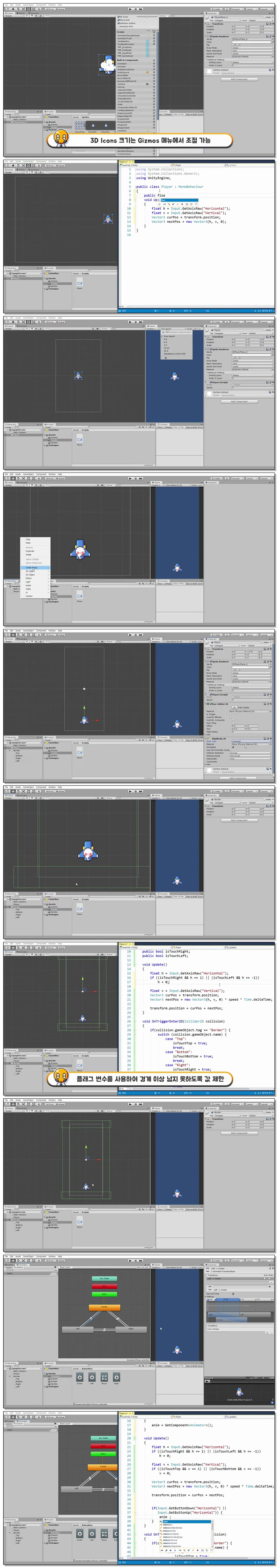Click the AudioSource icon in the Gizmos list

147,73
